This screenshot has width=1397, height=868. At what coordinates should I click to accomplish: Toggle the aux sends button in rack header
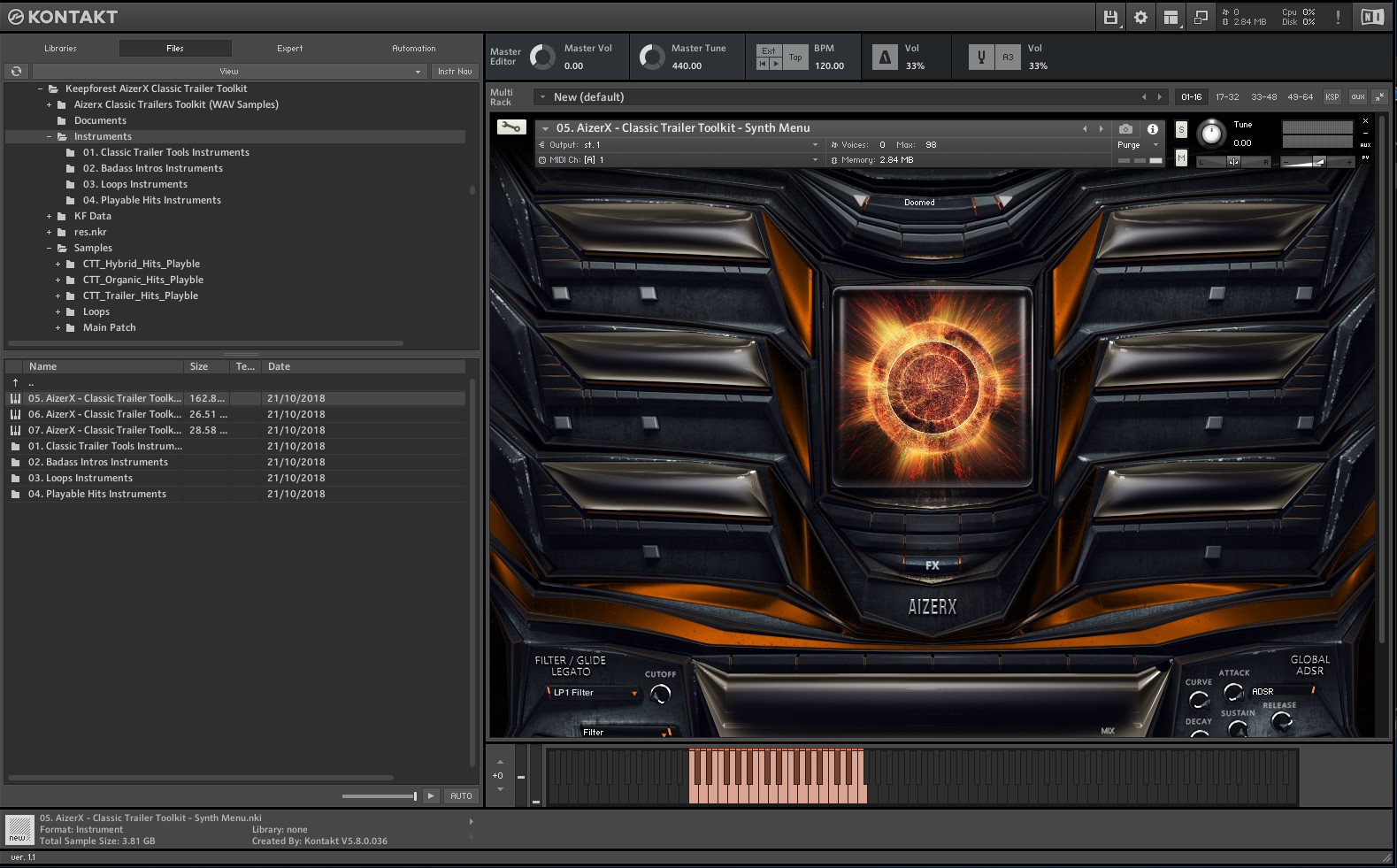point(1358,96)
